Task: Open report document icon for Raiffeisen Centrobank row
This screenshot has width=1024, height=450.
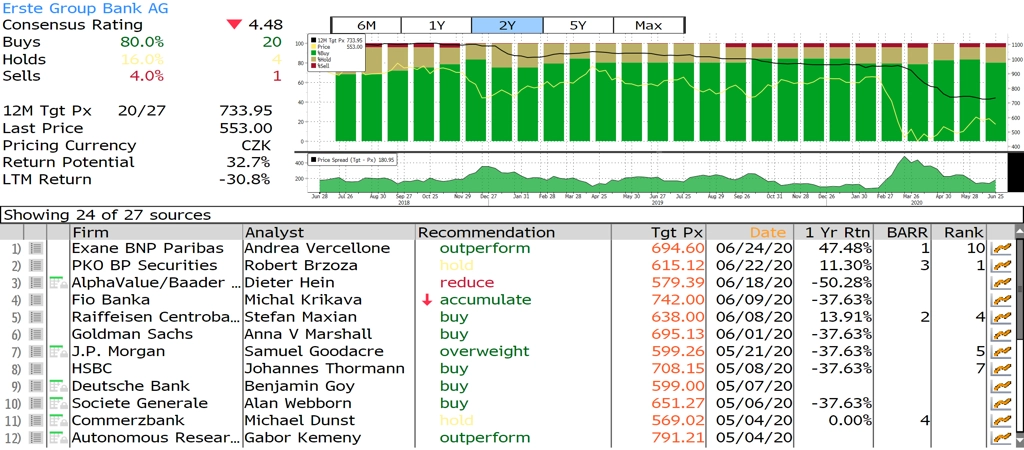Action: pos(35,317)
